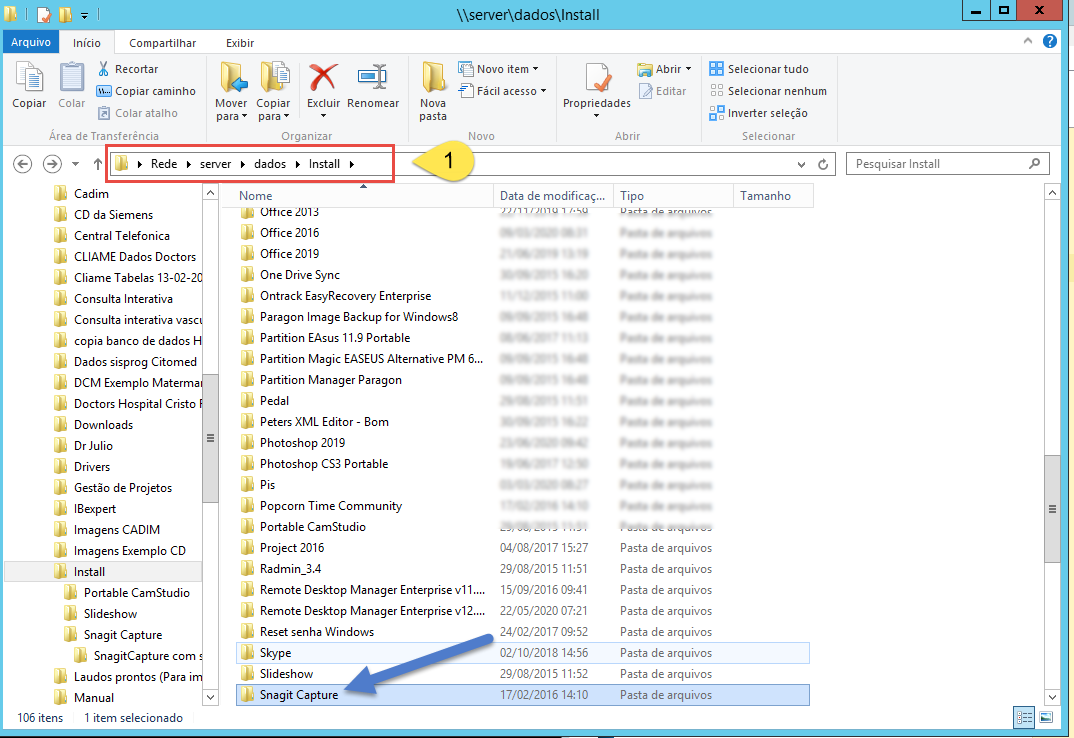The height and width of the screenshot is (738, 1074).
Task: Select the Install folder in the tree
Action: pyautogui.click(x=103, y=571)
